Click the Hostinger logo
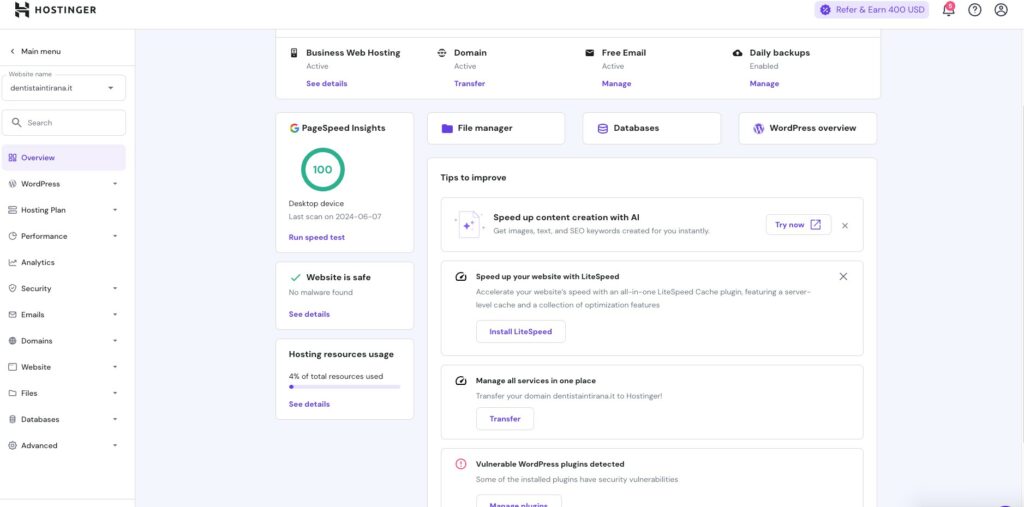The width and height of the screenshot is (1024, 507). (55, 10)
